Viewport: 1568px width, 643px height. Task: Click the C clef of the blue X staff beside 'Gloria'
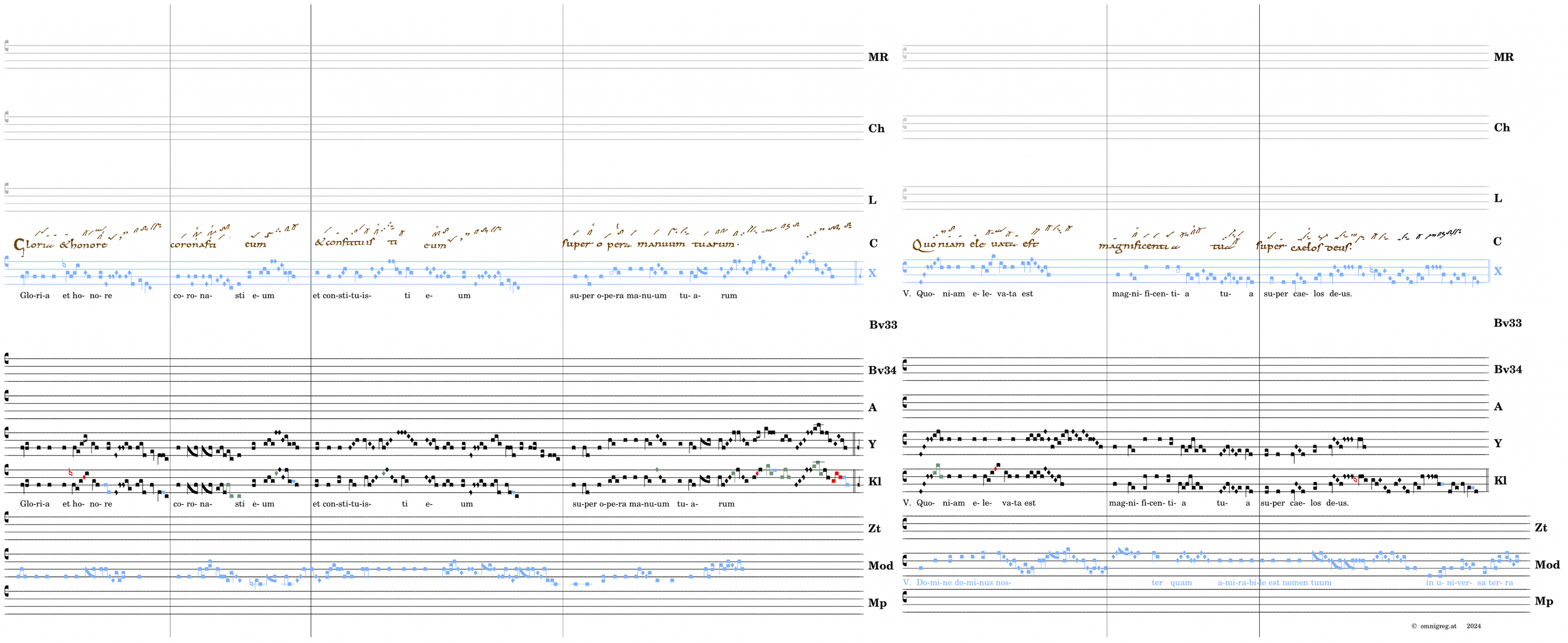(7, 262)
